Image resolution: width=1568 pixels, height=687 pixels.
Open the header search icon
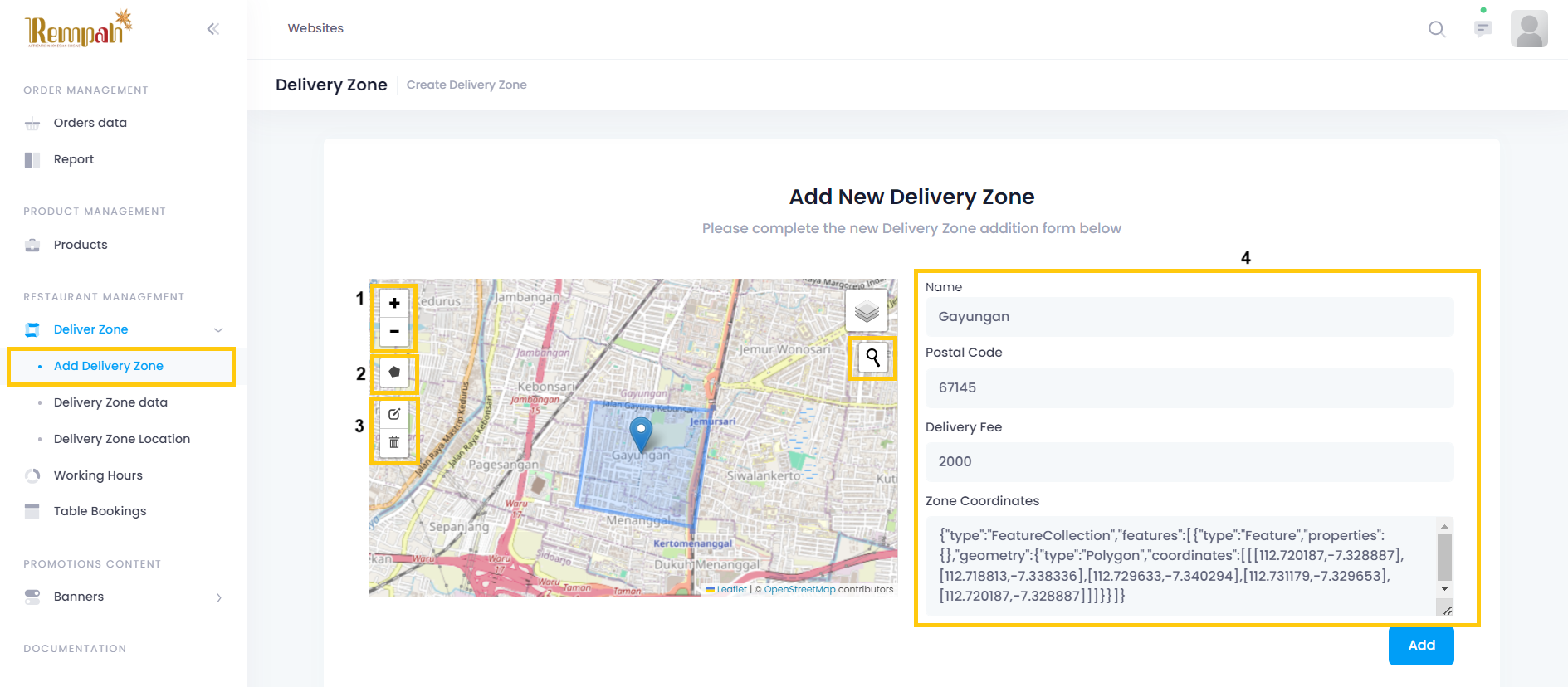click(1436, 29)
